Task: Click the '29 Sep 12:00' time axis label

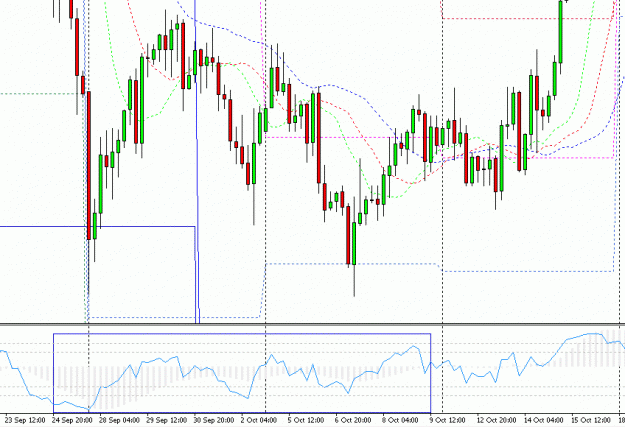Action: point(167,420)
